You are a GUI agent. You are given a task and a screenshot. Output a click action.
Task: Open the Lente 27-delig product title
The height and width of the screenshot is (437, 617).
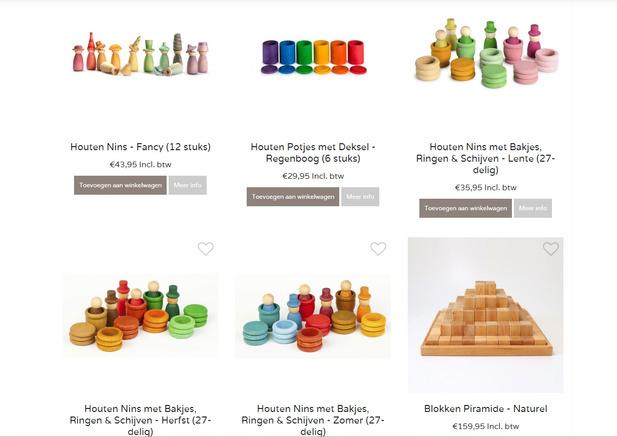pos(486,158)
